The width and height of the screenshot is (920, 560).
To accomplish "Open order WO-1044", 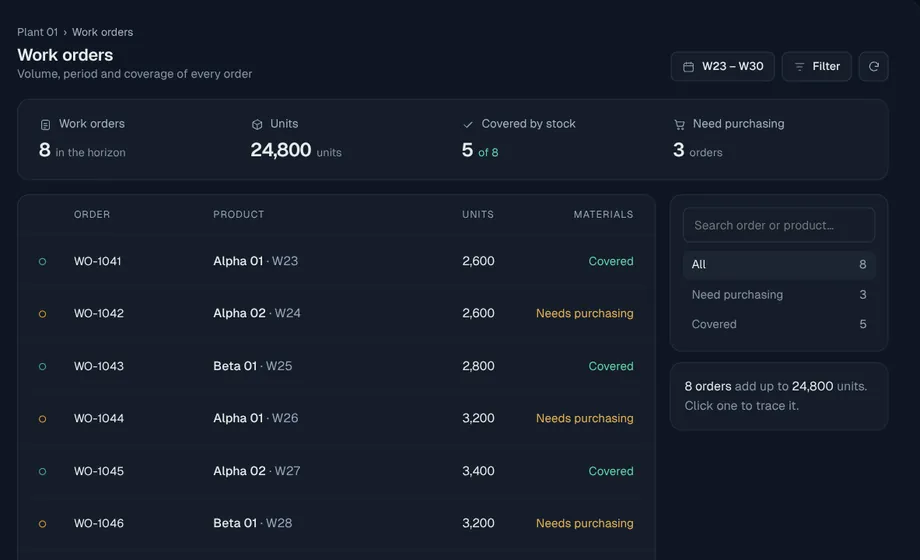I will [x=99, y=419].
